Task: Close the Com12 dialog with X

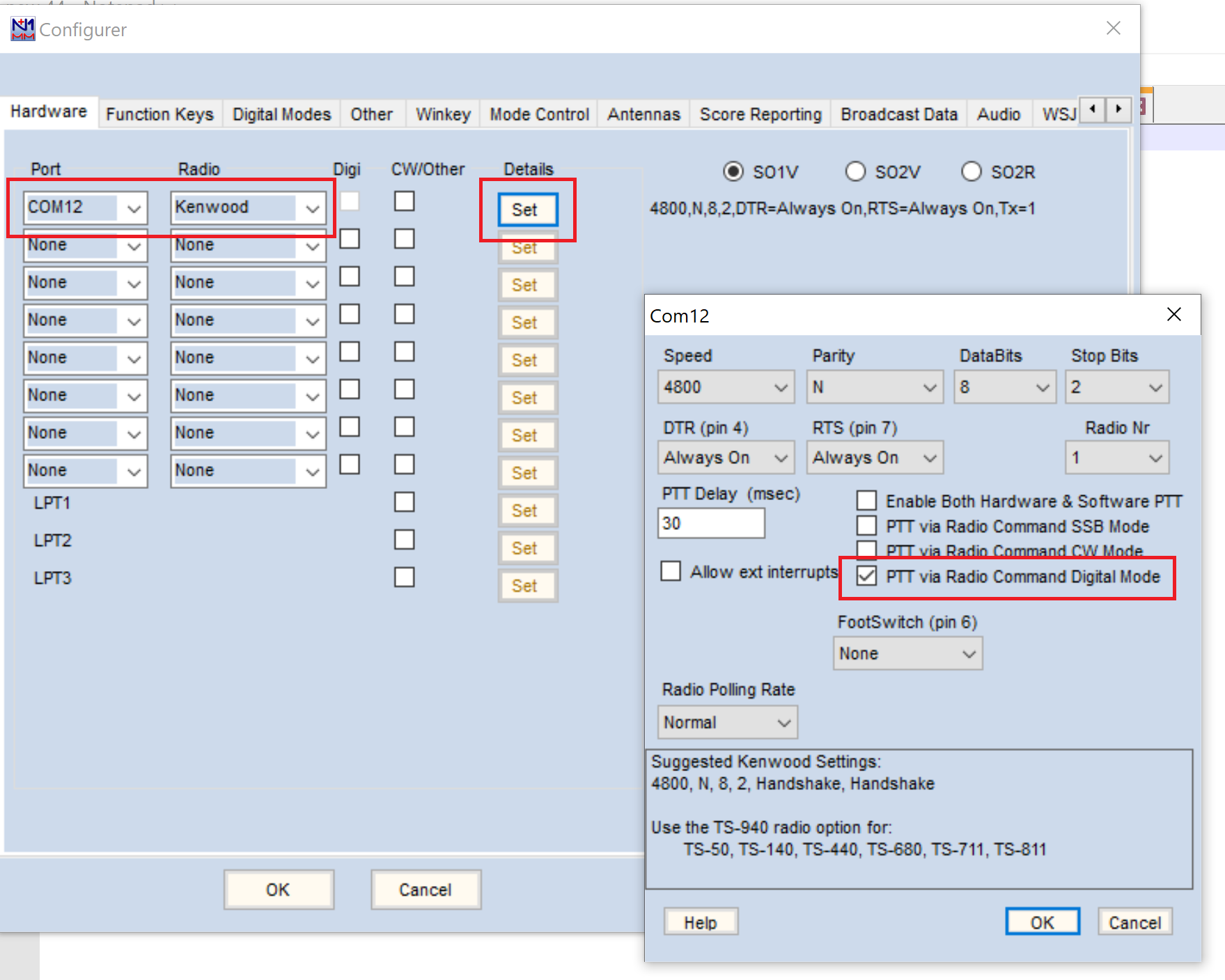Action: 1174,315
